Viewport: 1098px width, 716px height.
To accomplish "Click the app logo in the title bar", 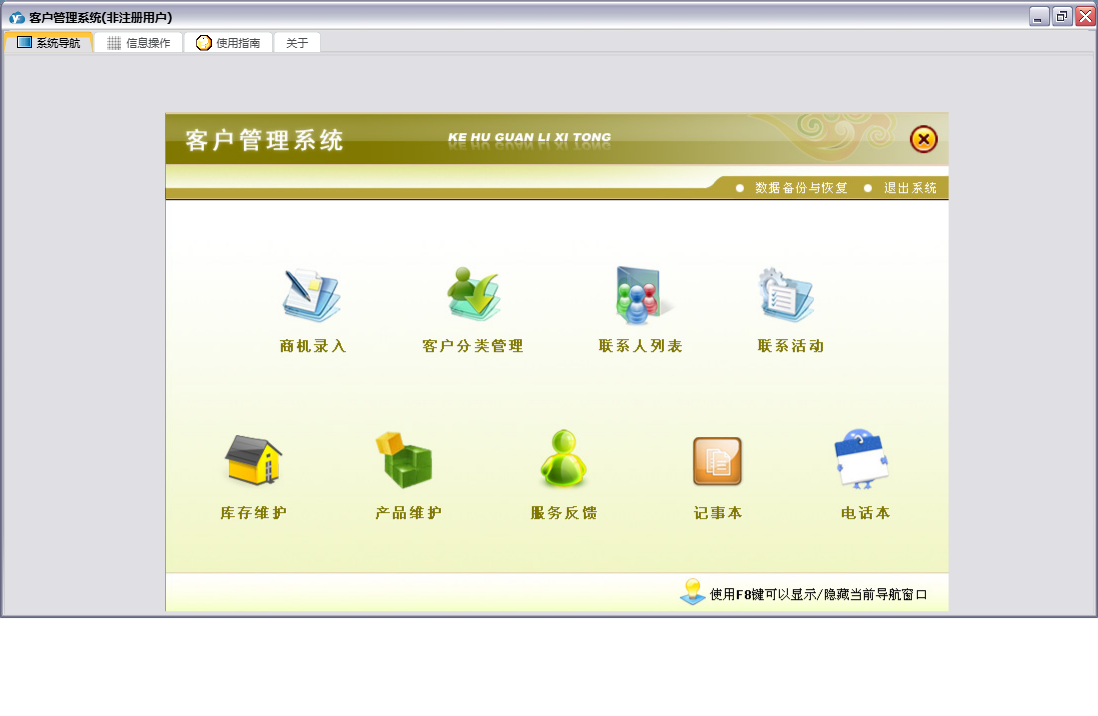I will point(17,18).
